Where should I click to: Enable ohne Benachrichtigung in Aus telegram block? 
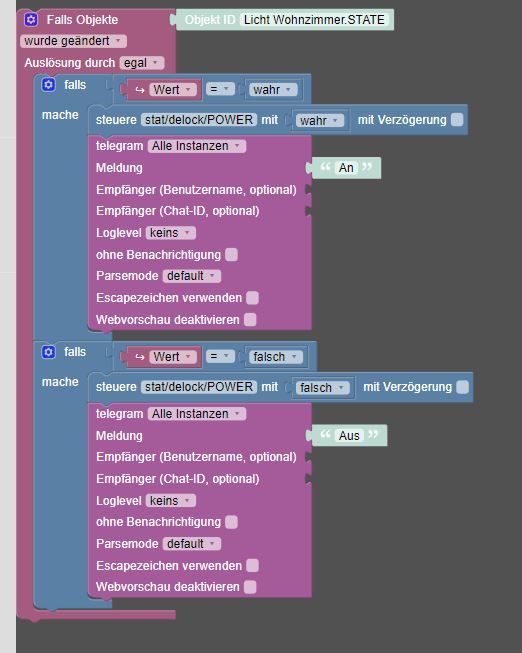231,522
